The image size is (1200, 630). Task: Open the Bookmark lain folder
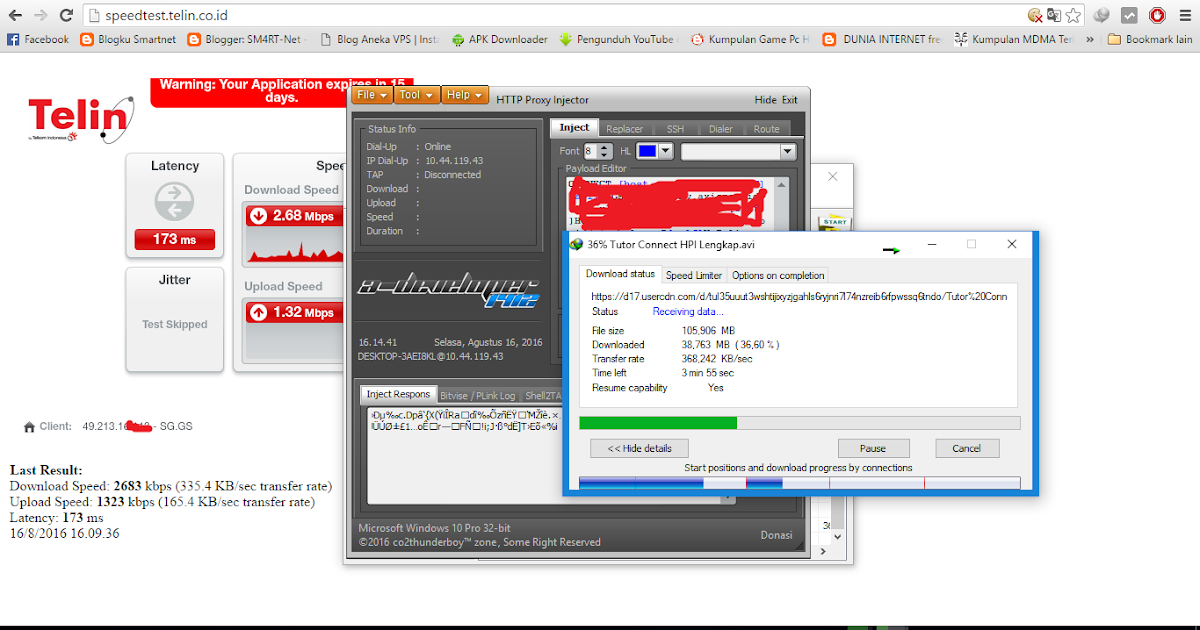click(x=1150, y=39)
